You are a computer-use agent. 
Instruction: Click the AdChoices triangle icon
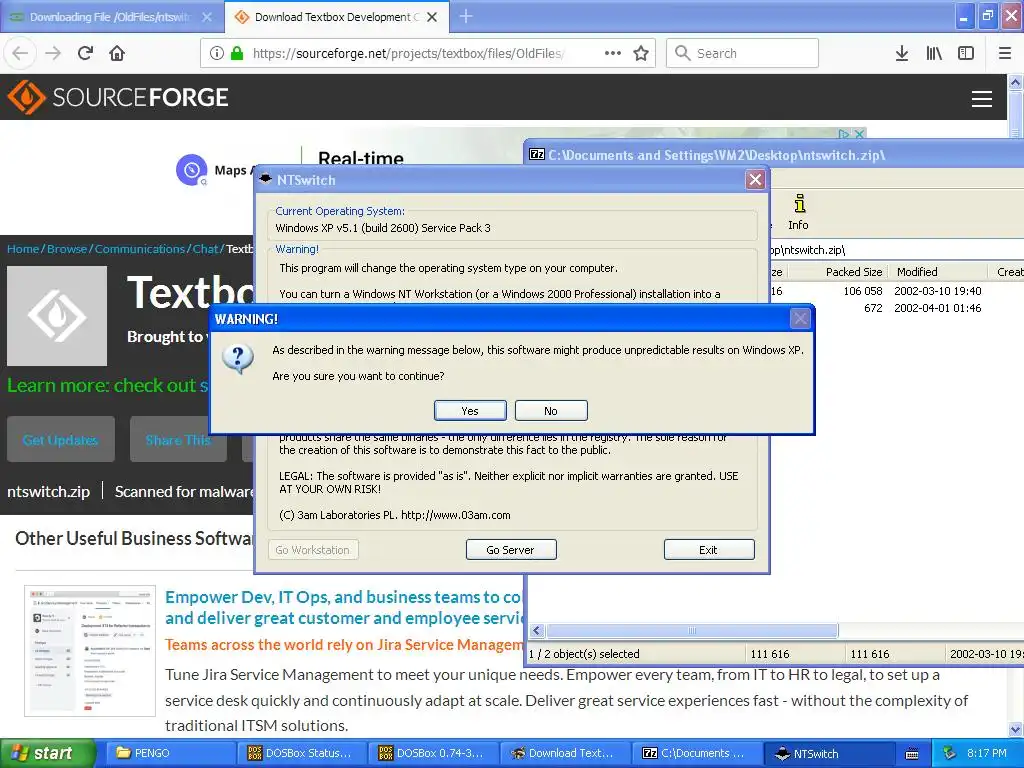pos(844,134)
